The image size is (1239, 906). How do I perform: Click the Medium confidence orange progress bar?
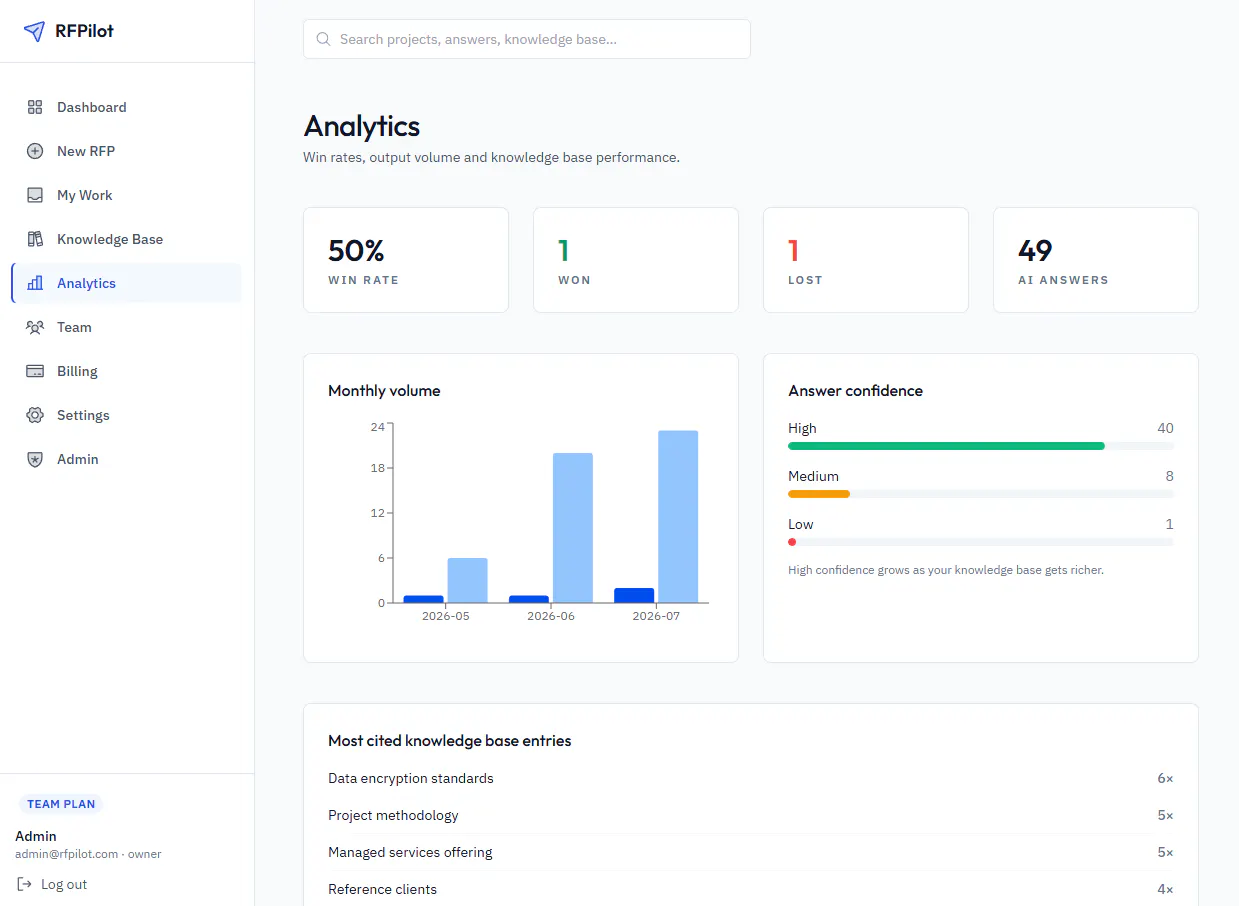(x=819, y=494)
